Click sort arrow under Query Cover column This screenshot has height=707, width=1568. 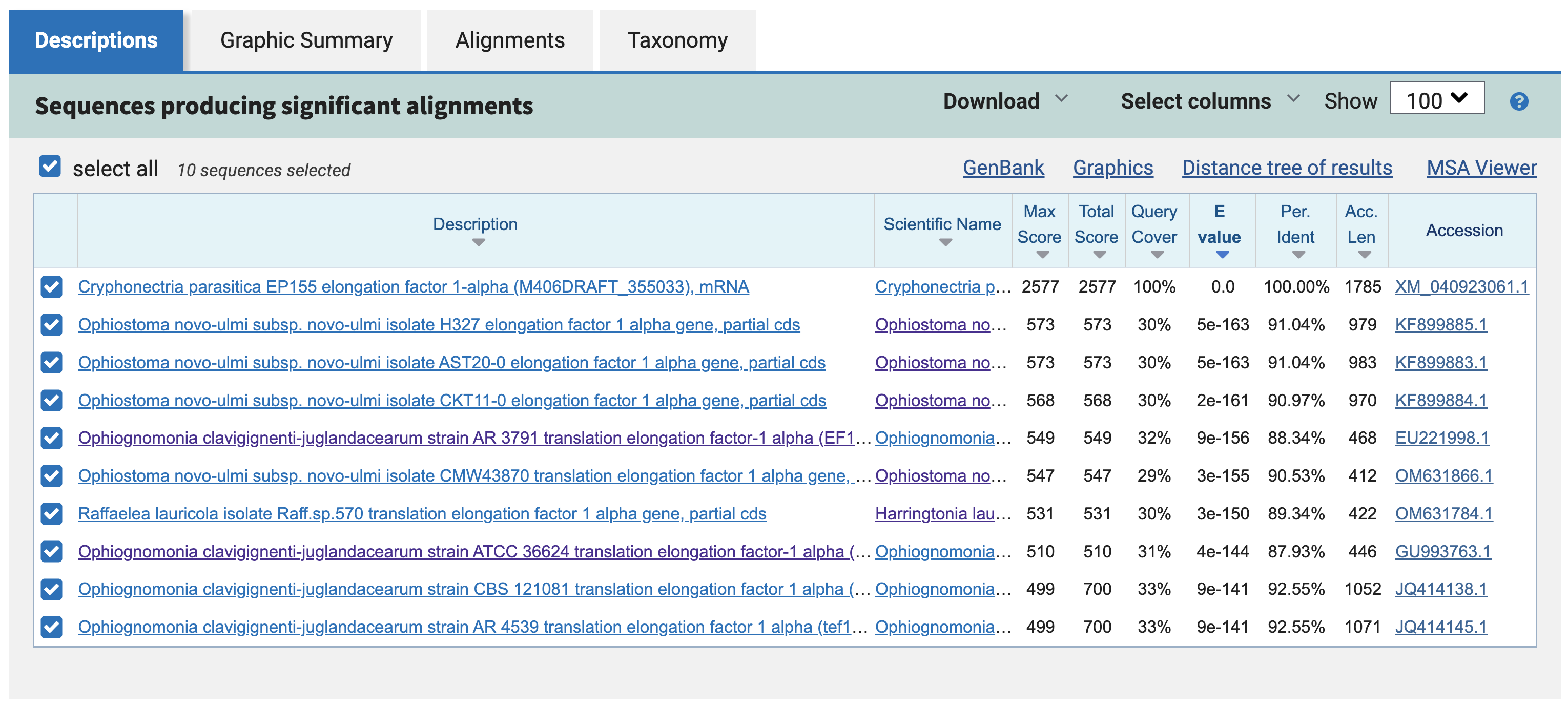point(1157,255)
